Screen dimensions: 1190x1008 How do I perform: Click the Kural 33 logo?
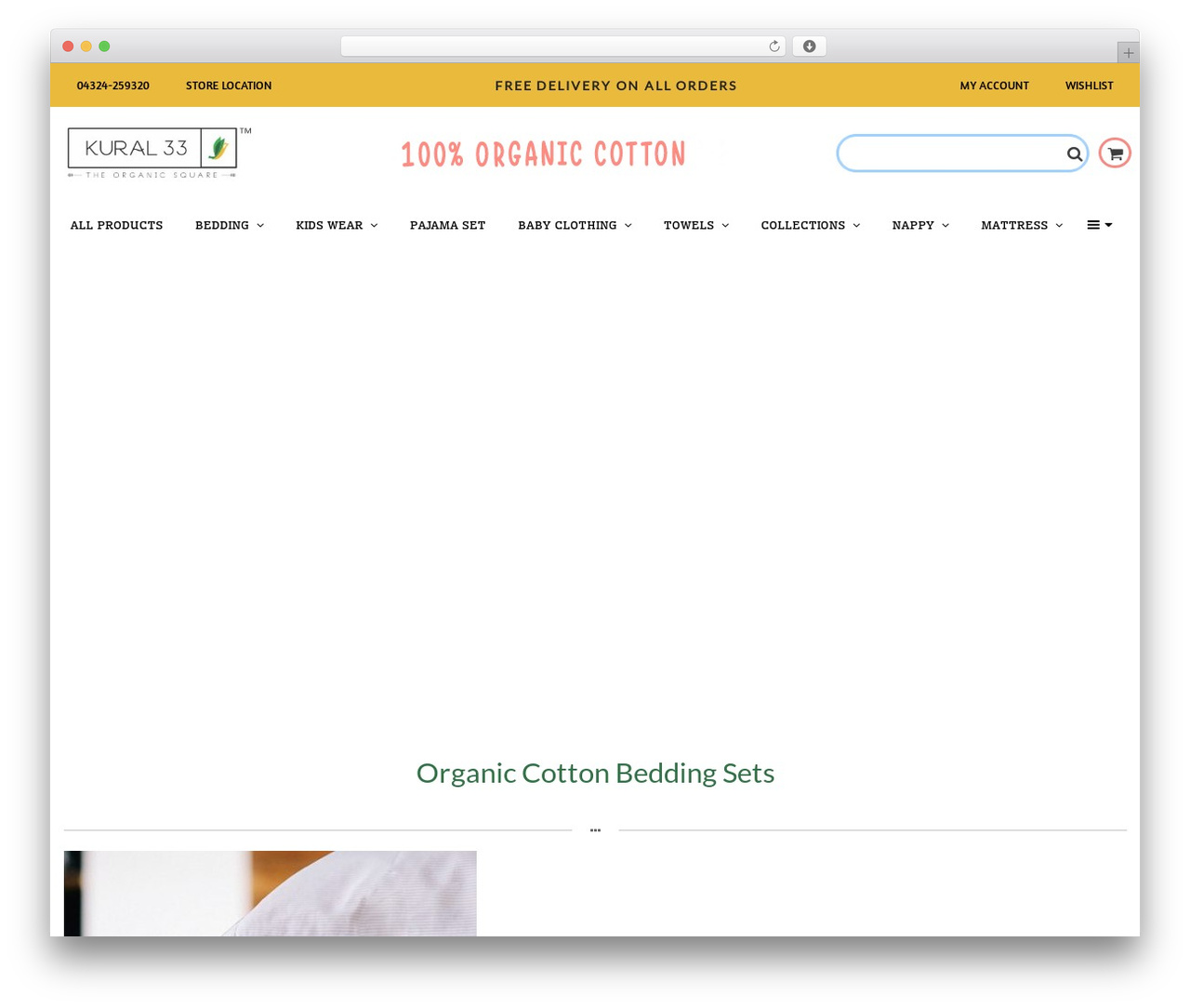pos(158,152)
